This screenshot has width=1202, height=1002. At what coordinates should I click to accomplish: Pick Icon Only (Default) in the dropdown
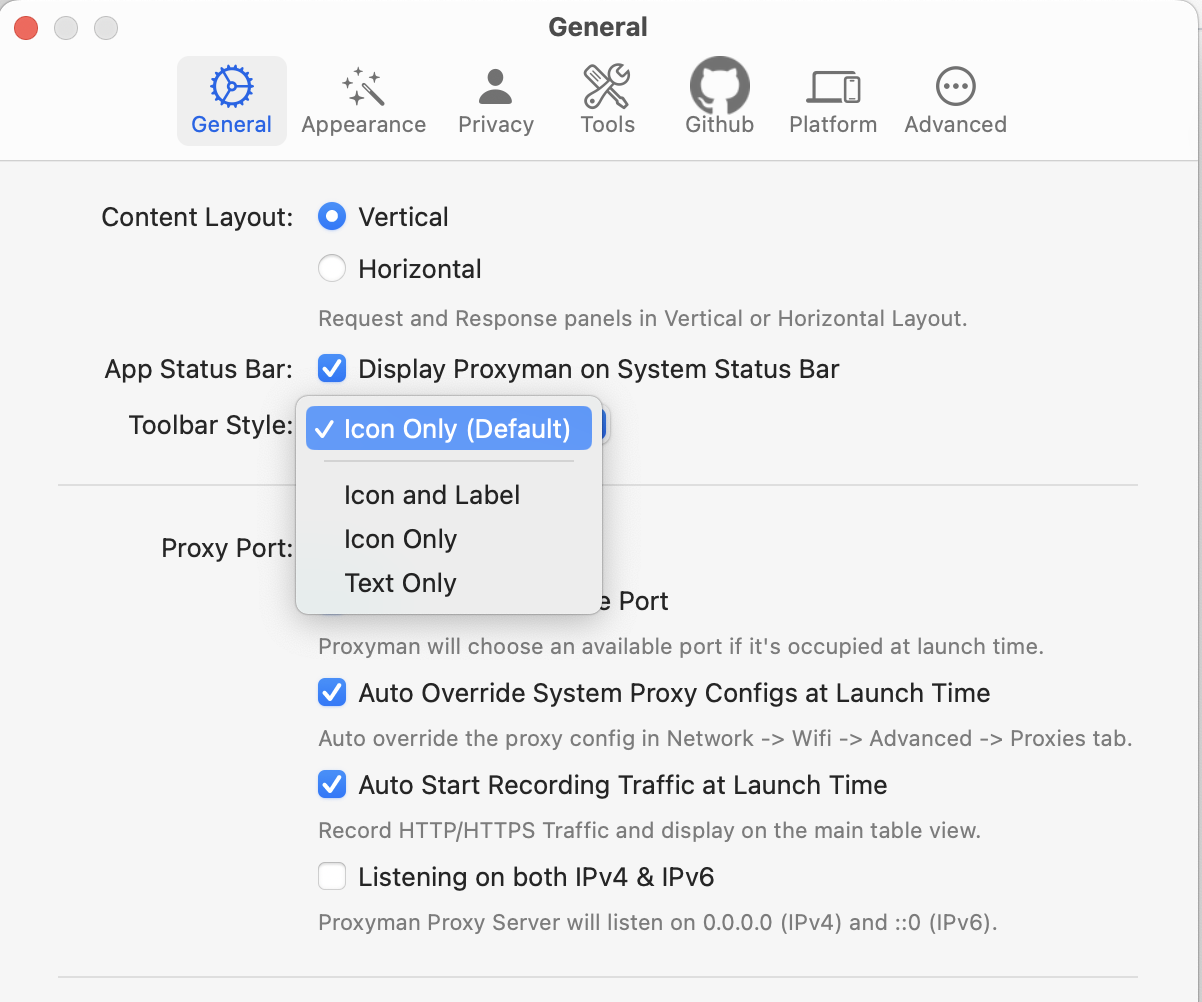(x=448, y=428)
